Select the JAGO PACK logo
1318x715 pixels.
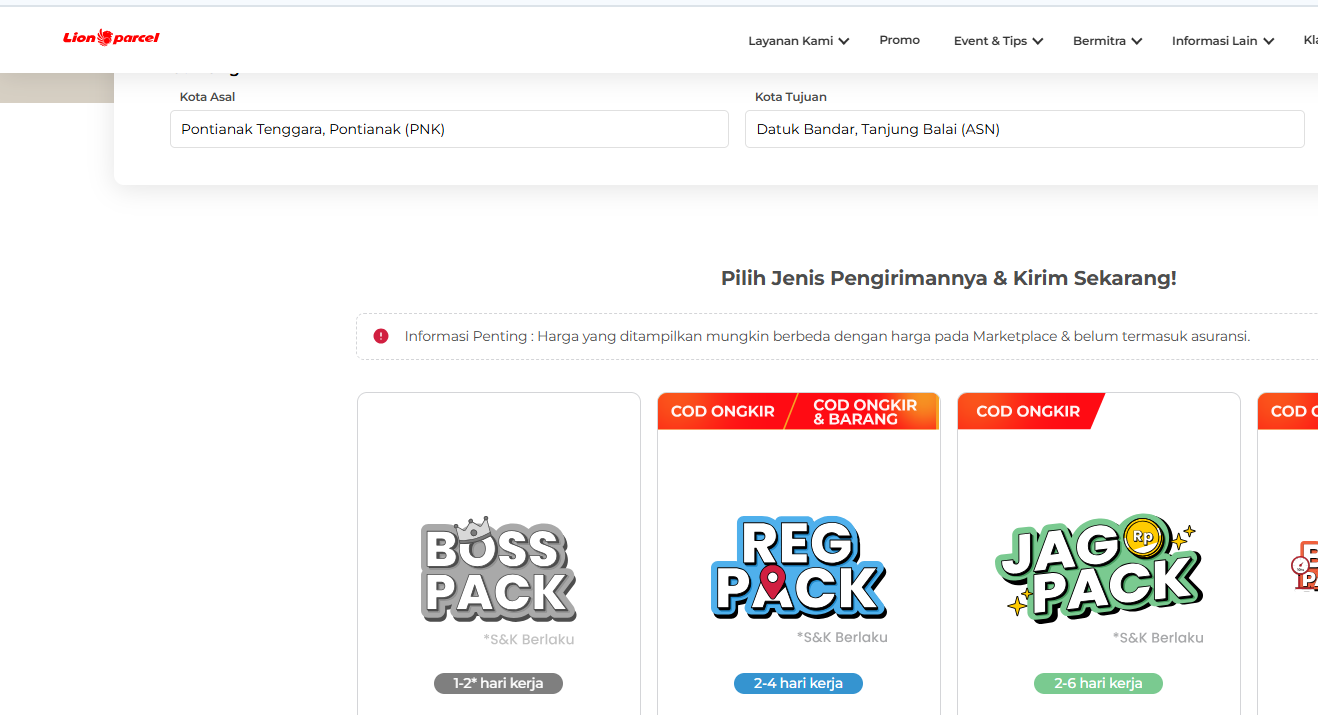coord(1098,568)
